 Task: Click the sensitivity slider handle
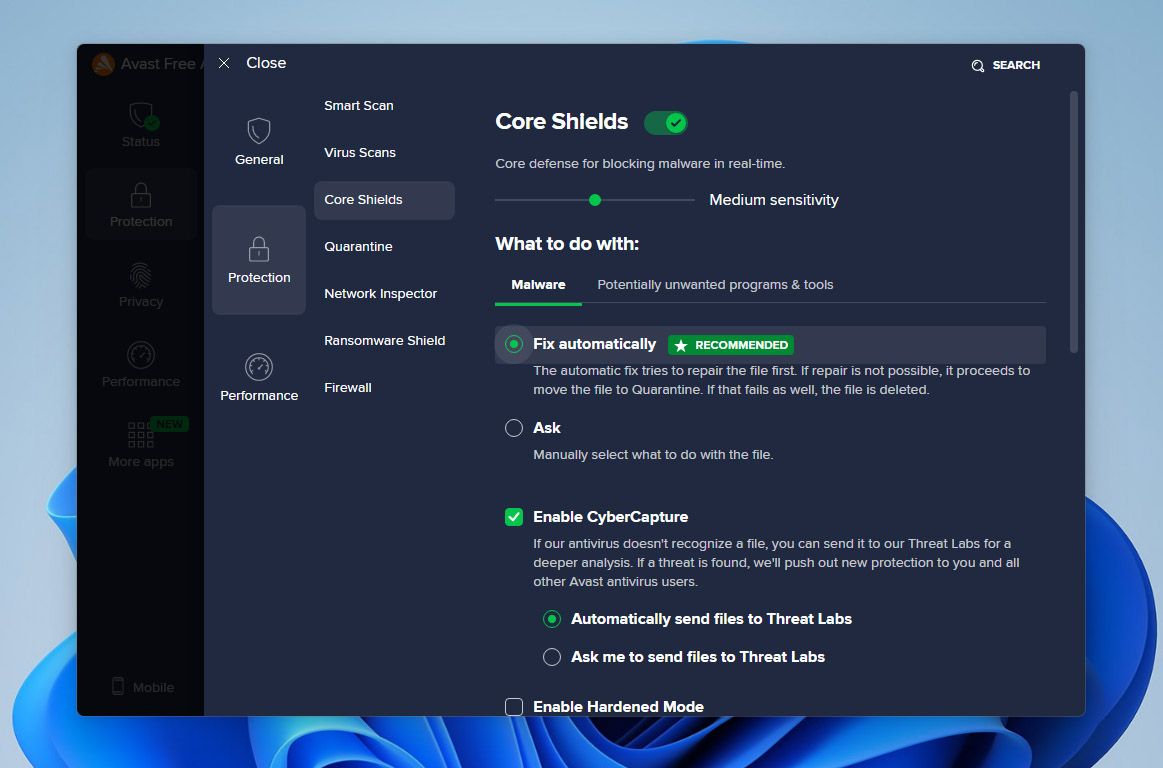(595, 200)
